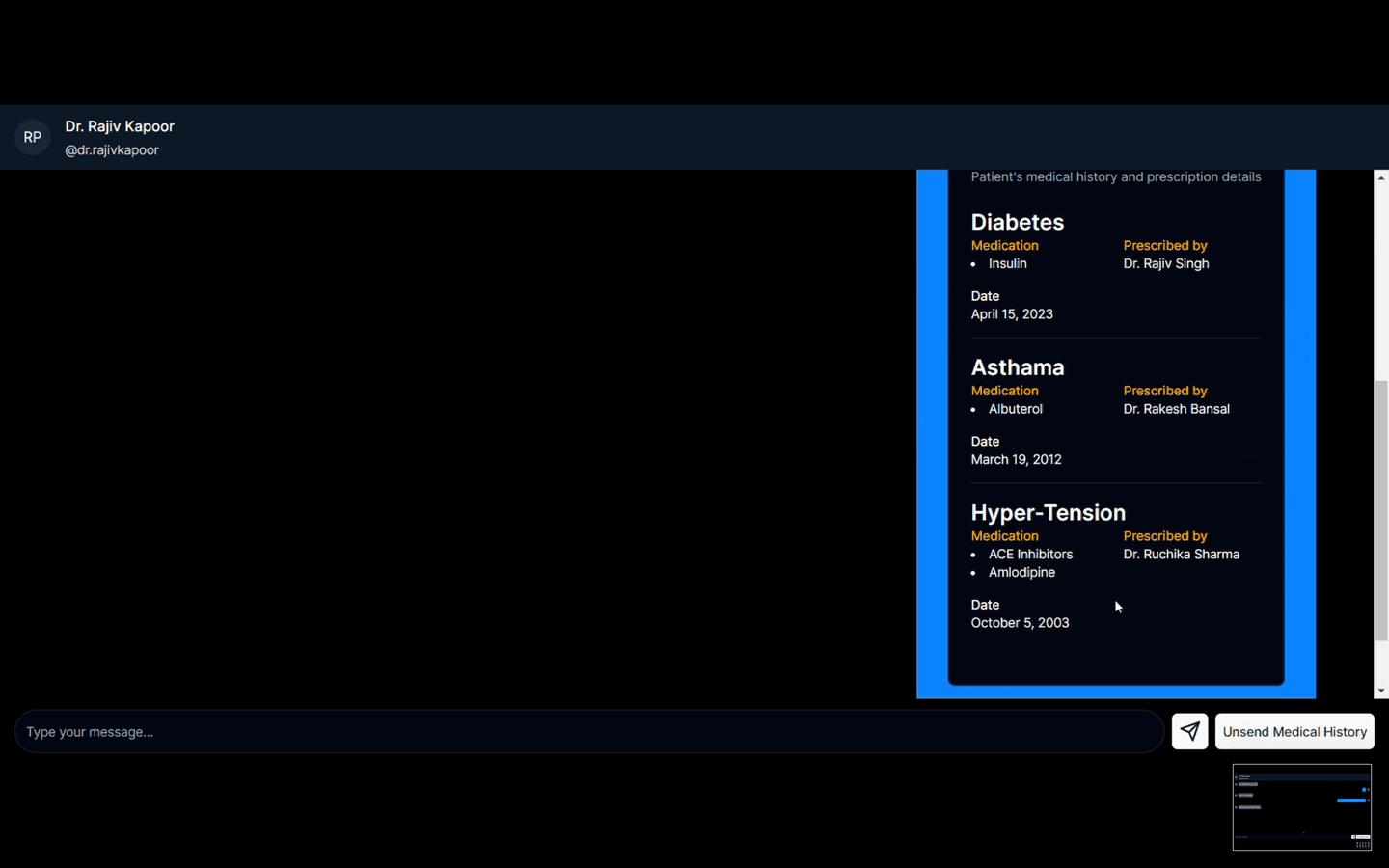Click the 'Patient's medical history and prescription details' text
The height and width of the screenshot is (868, 1389).
coord(1116,176)
